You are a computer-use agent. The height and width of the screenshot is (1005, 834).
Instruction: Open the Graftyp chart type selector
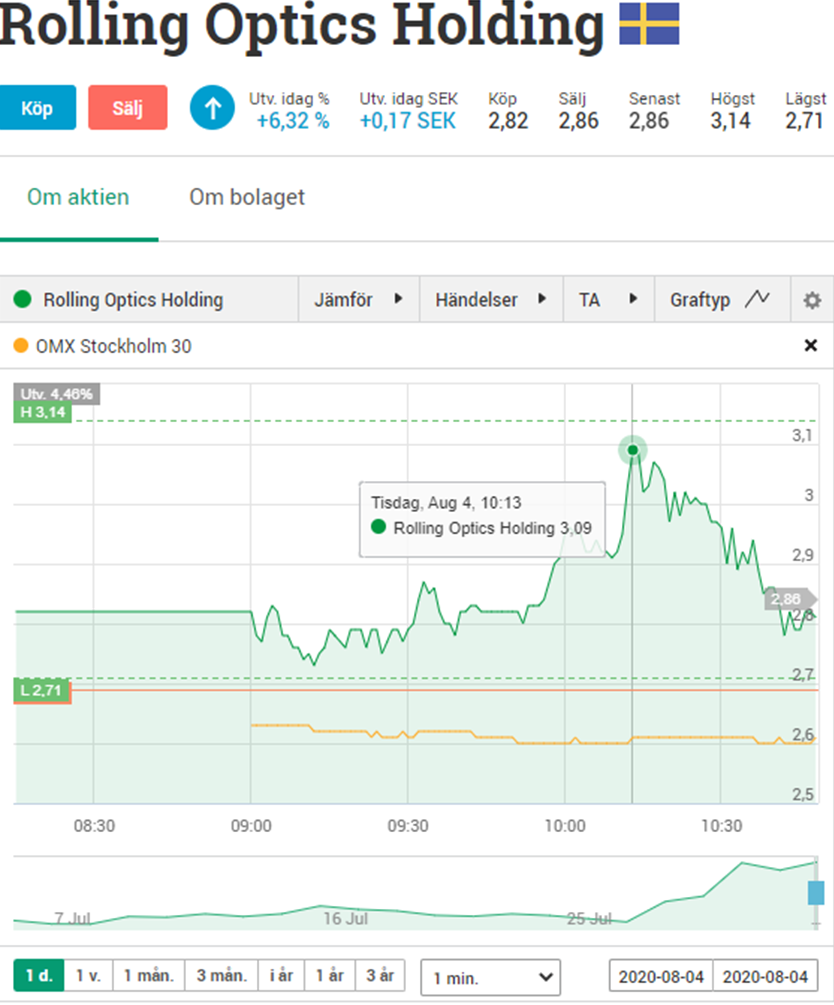click(722, 299)
